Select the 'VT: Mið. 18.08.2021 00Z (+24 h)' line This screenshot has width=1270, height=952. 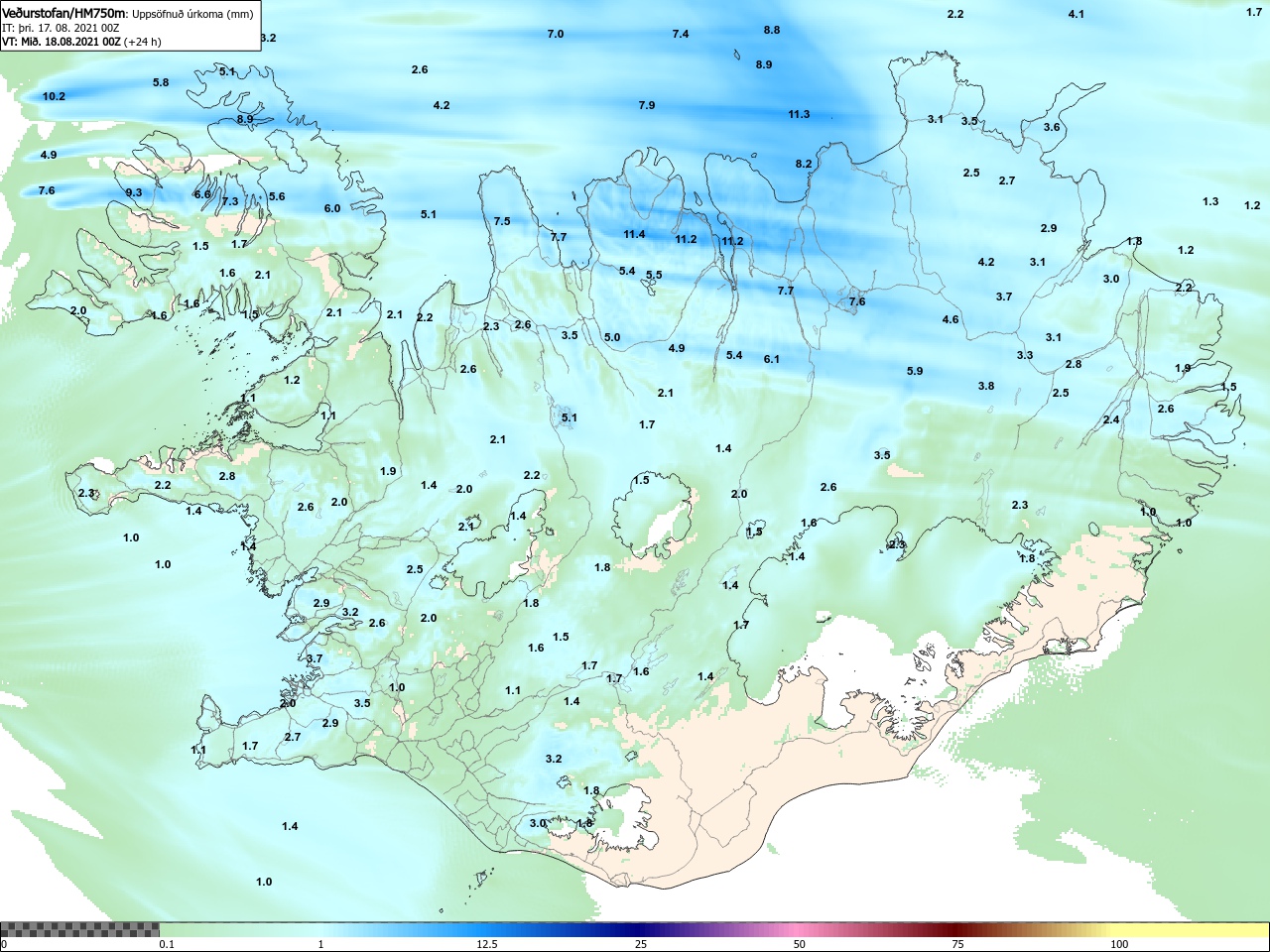(x=81, y=42)
